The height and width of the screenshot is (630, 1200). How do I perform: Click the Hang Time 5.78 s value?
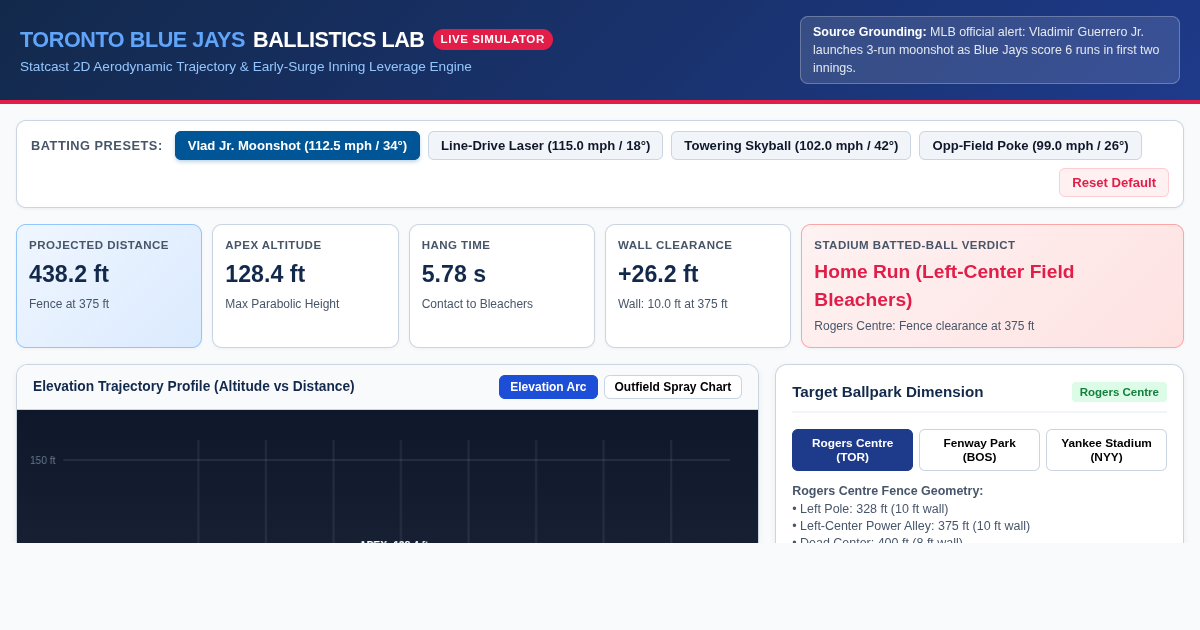coord(454,274)
